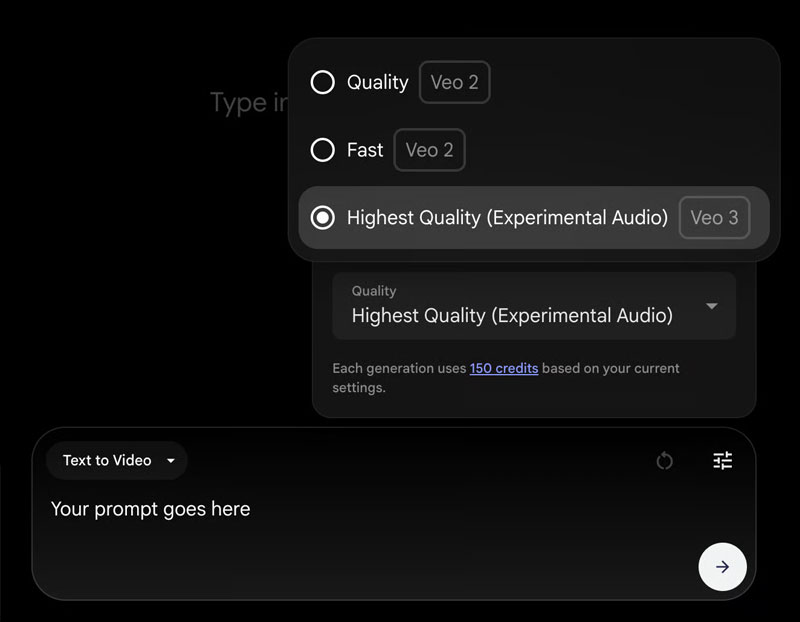Viewport: 800px width, 622px height.
Task: Click the Veo 2 badge beside Fast
Action: coord(429,150)
